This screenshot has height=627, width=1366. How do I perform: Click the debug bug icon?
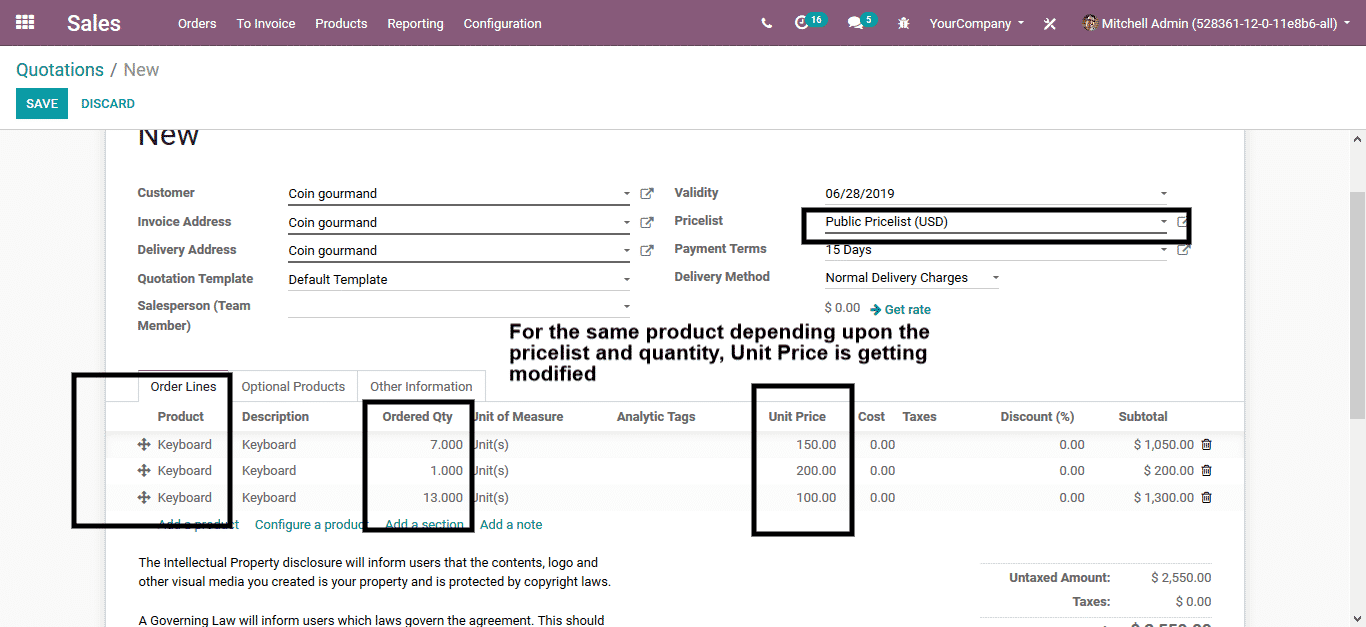coord(904,23)
